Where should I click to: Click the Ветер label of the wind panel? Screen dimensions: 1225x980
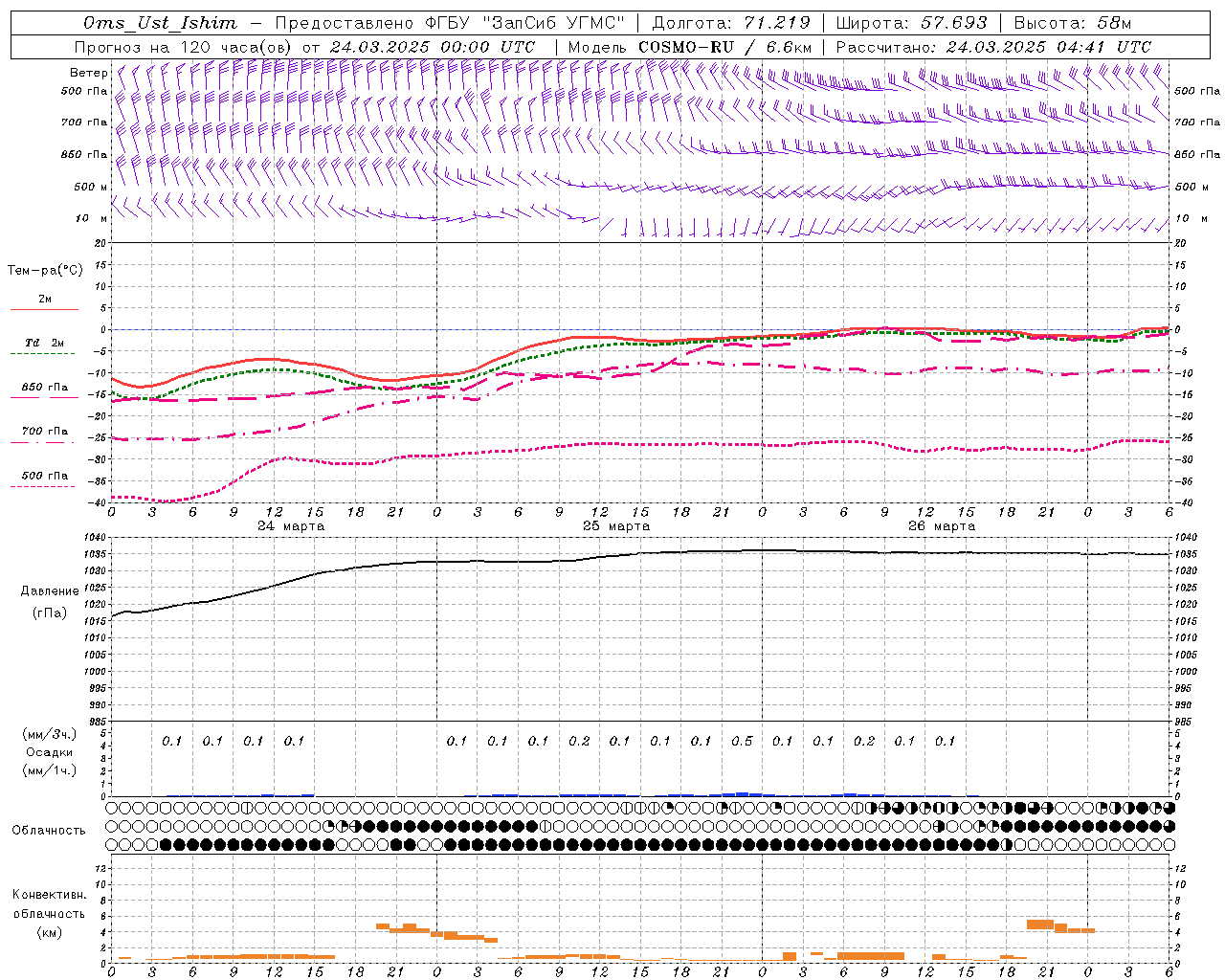[x=88, y=72]
